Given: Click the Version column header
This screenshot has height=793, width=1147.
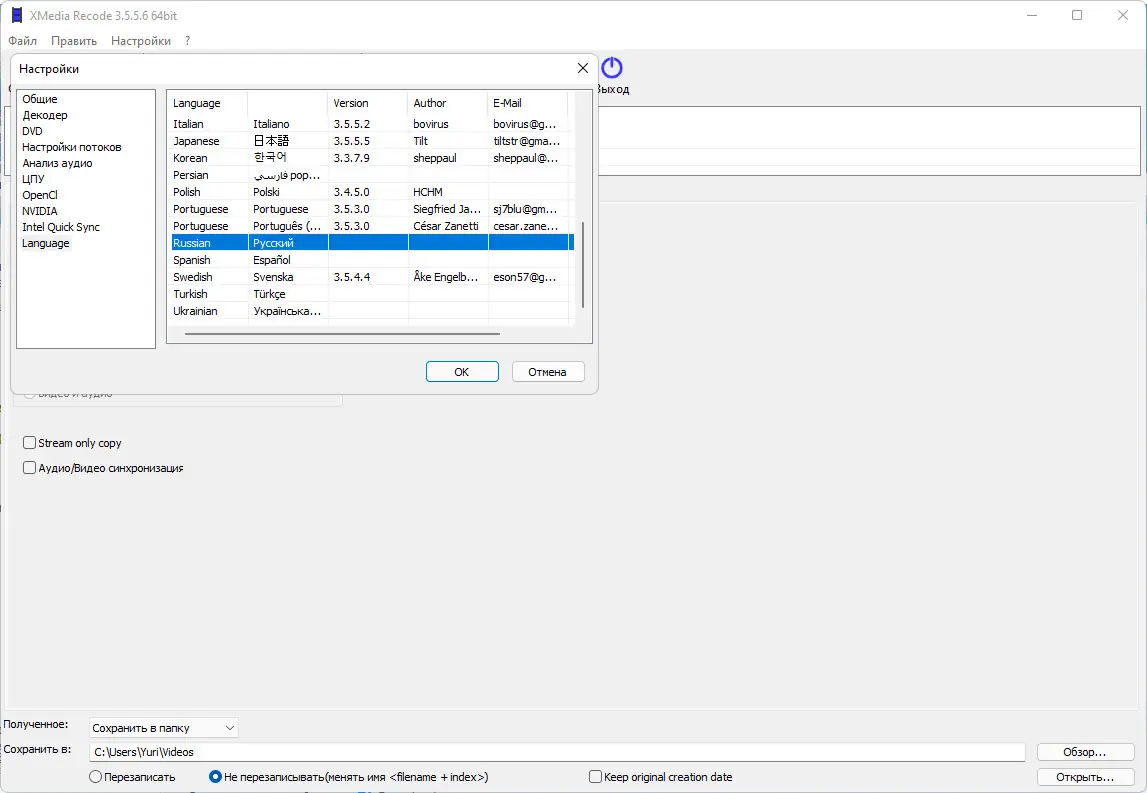Looking at the screenshot, I should (367, 103).
